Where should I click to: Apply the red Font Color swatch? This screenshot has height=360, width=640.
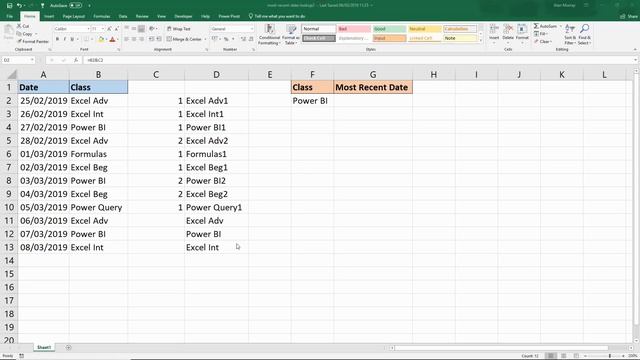click(x=112, y=40)
